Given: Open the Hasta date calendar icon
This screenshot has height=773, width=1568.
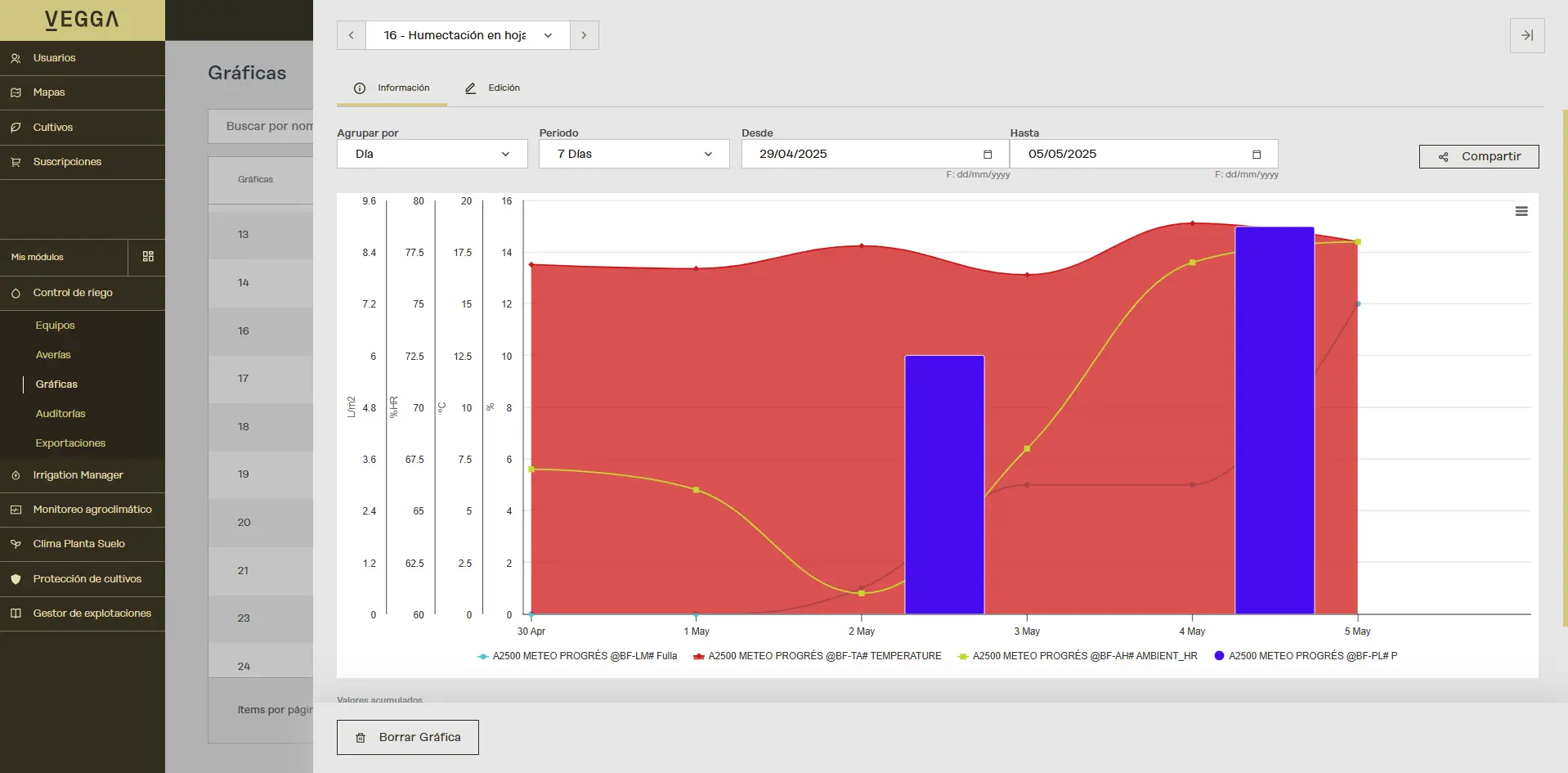Looking at the screenshot, I should [1256, 155].
